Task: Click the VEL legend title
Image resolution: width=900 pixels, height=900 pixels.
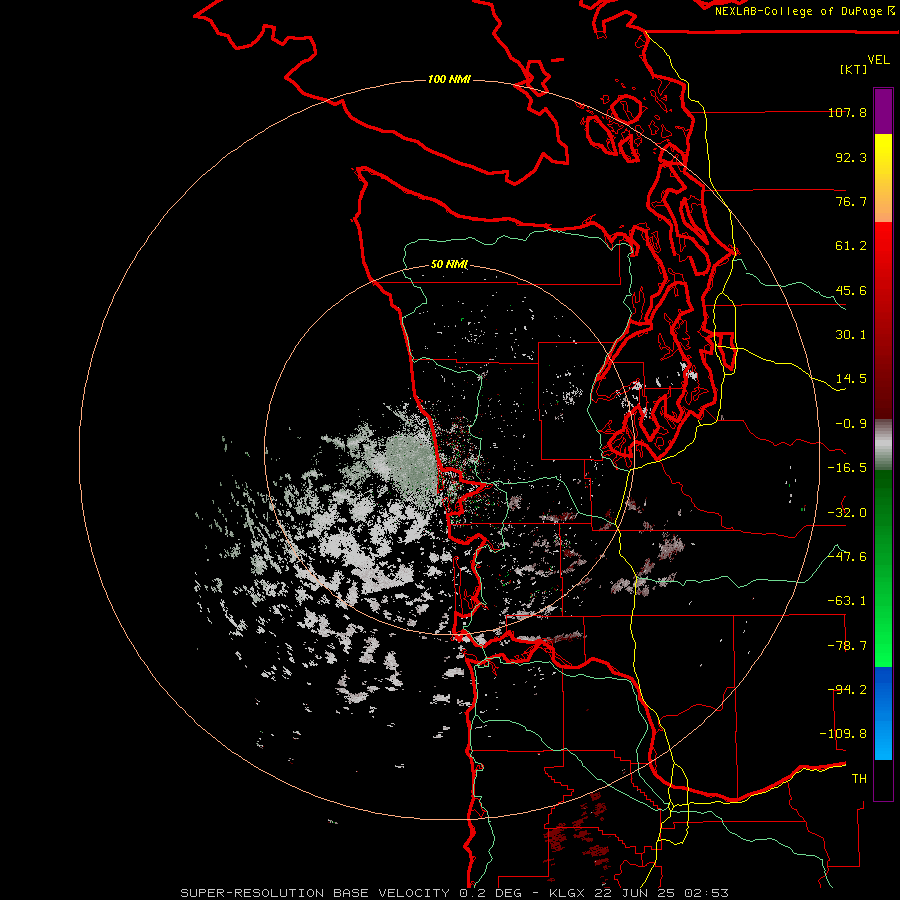Action: pos(878,59)
